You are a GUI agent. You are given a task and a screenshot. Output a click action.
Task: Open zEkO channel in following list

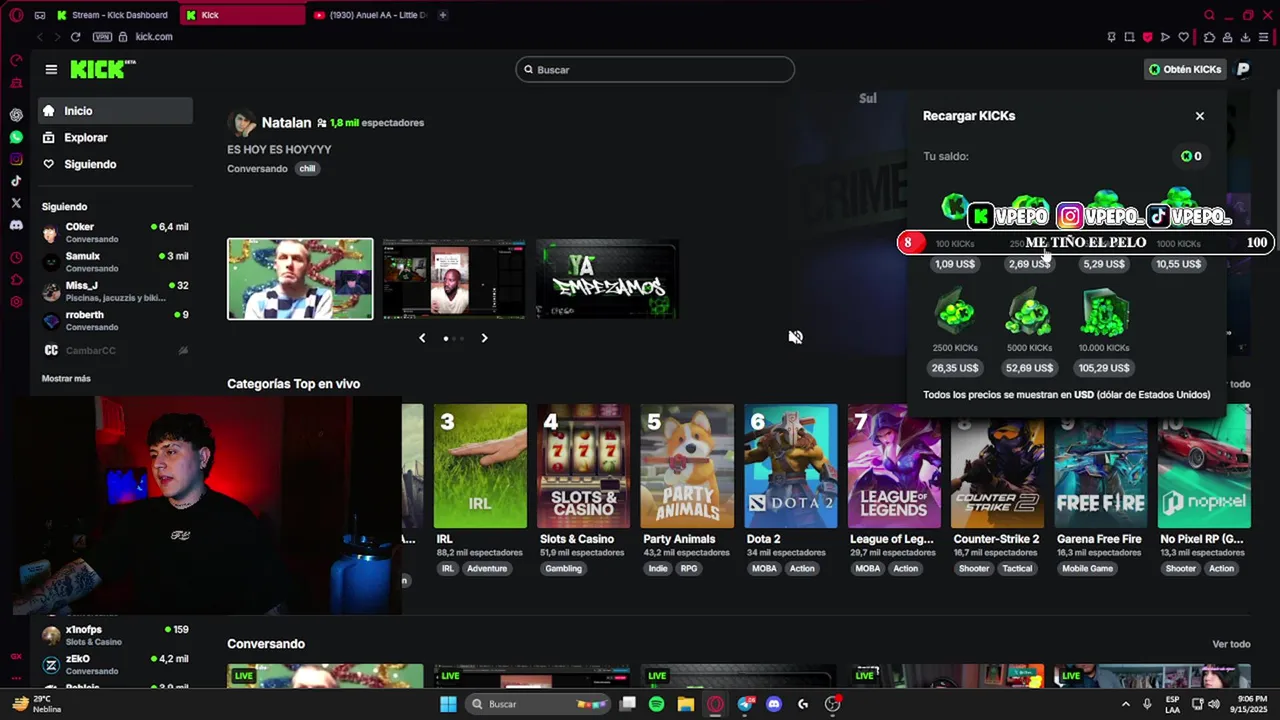(x=115, y=665)
